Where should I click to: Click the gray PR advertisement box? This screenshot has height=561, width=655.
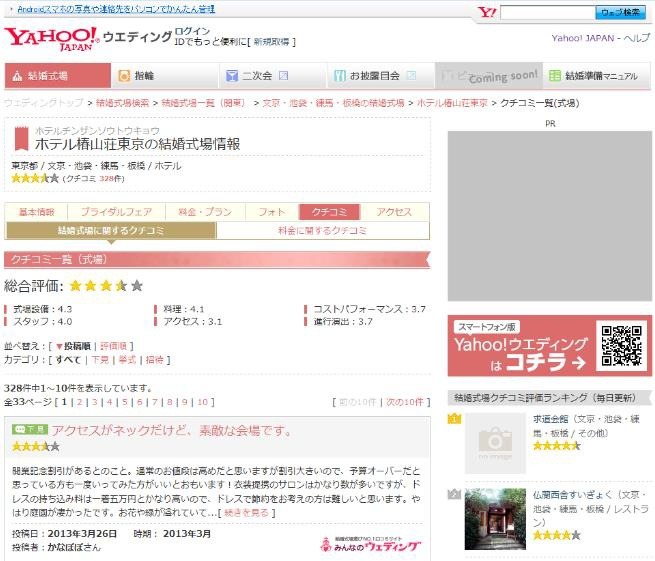point(550,216)
